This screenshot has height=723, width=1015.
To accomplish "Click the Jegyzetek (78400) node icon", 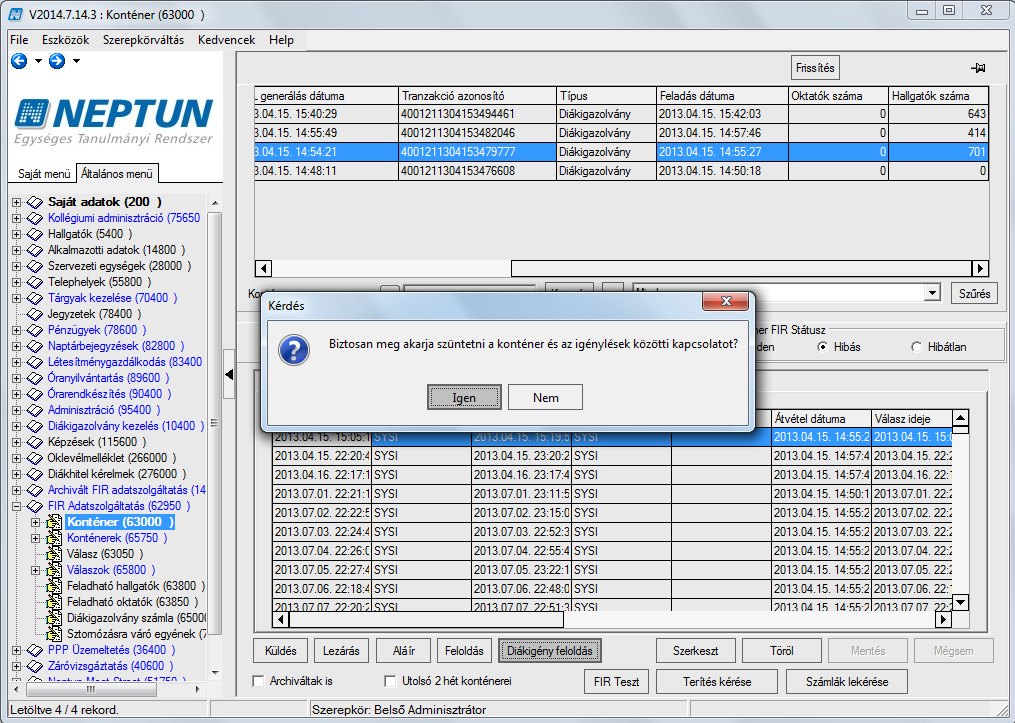I will 34,314.
